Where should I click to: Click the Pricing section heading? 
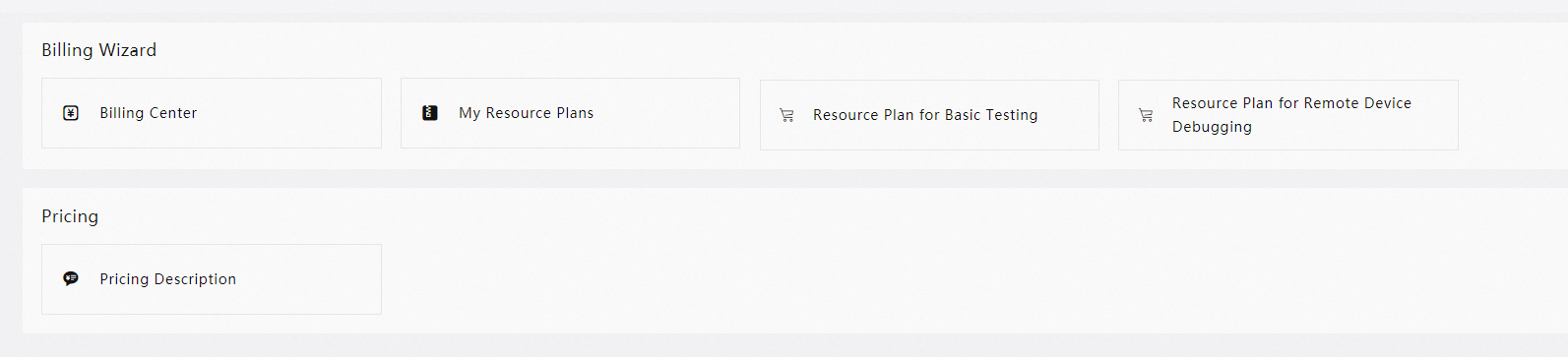point(70,216)
